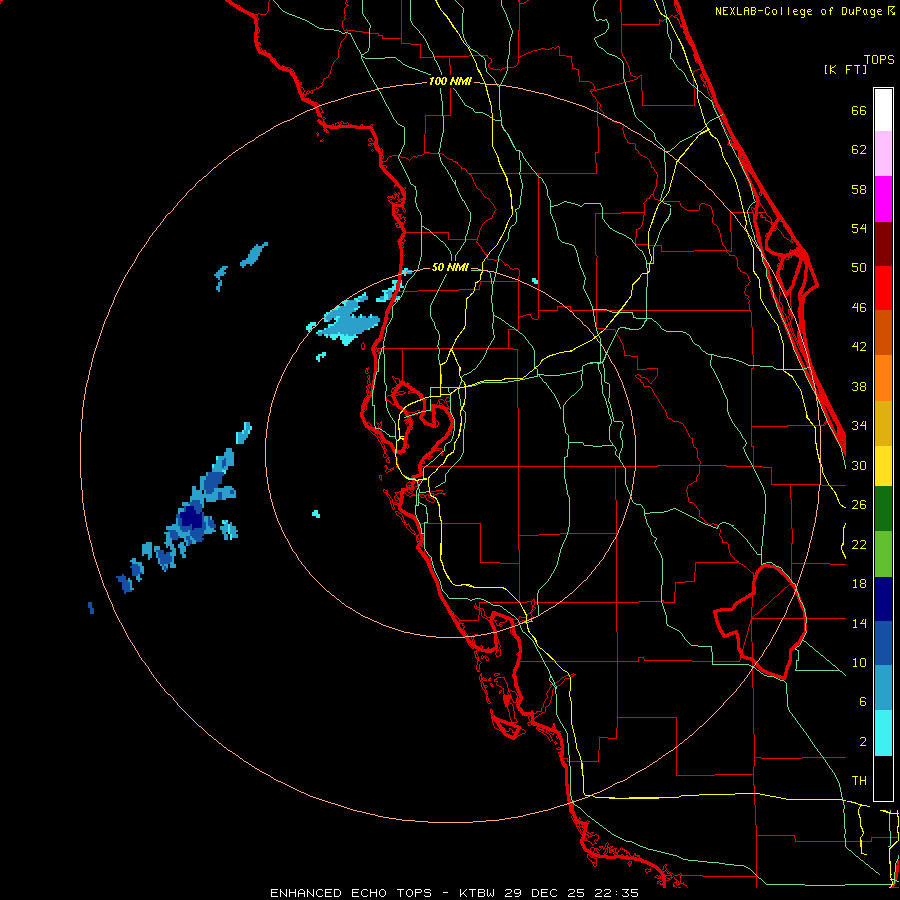Screen dimensions: 900x900
Task: Click the 'KTBW' station identifier
Action: 479,893
